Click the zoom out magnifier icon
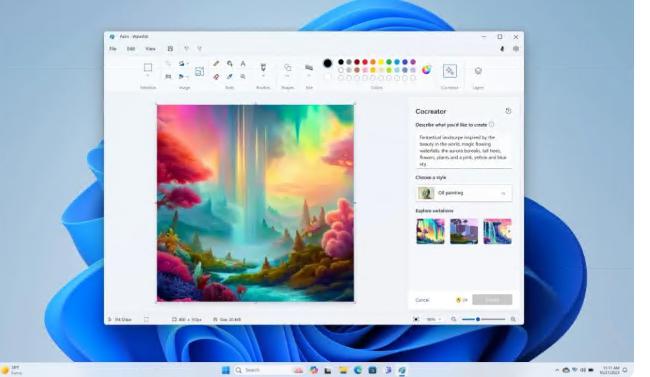 [454, 319]
